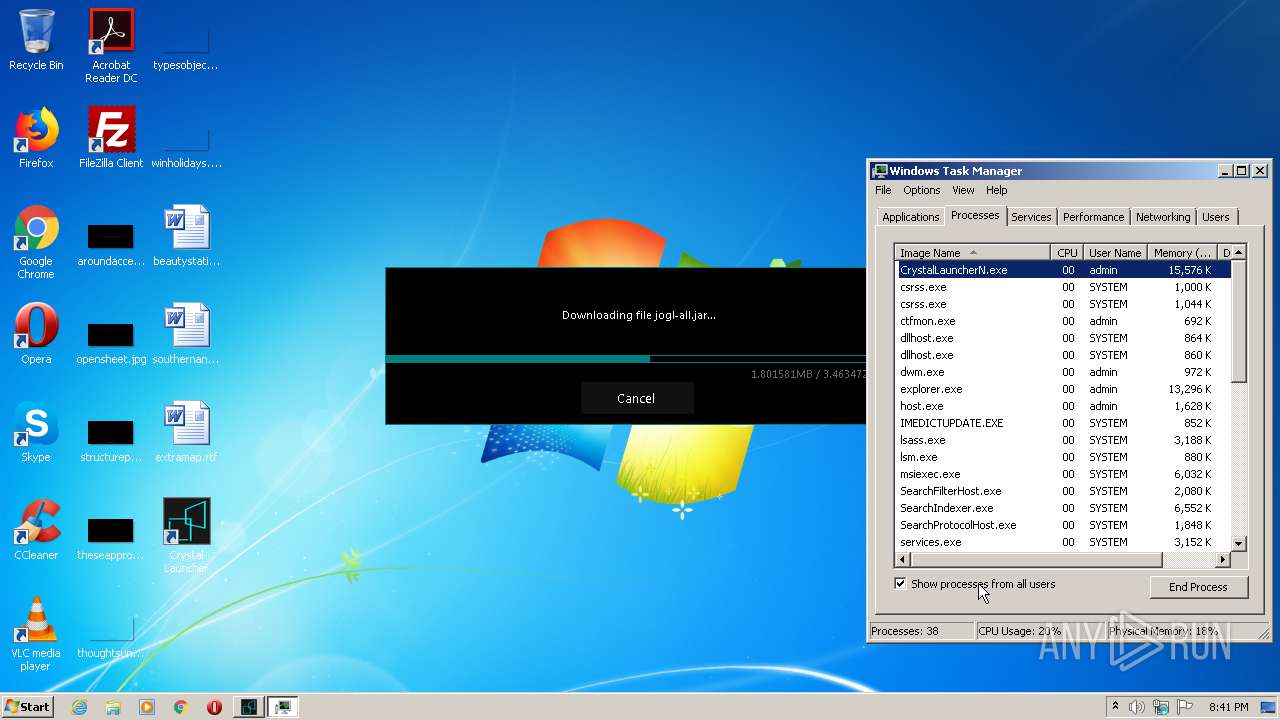Launch Google Chrome desktop shortcut
This screenshot has height=720, width=1280.
(36, 242)
